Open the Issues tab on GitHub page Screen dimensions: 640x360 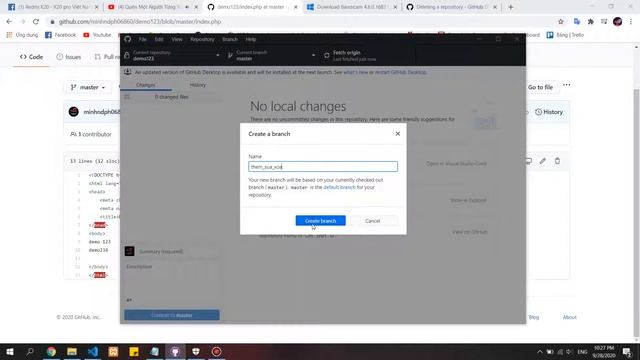click(x=69, y=57)
